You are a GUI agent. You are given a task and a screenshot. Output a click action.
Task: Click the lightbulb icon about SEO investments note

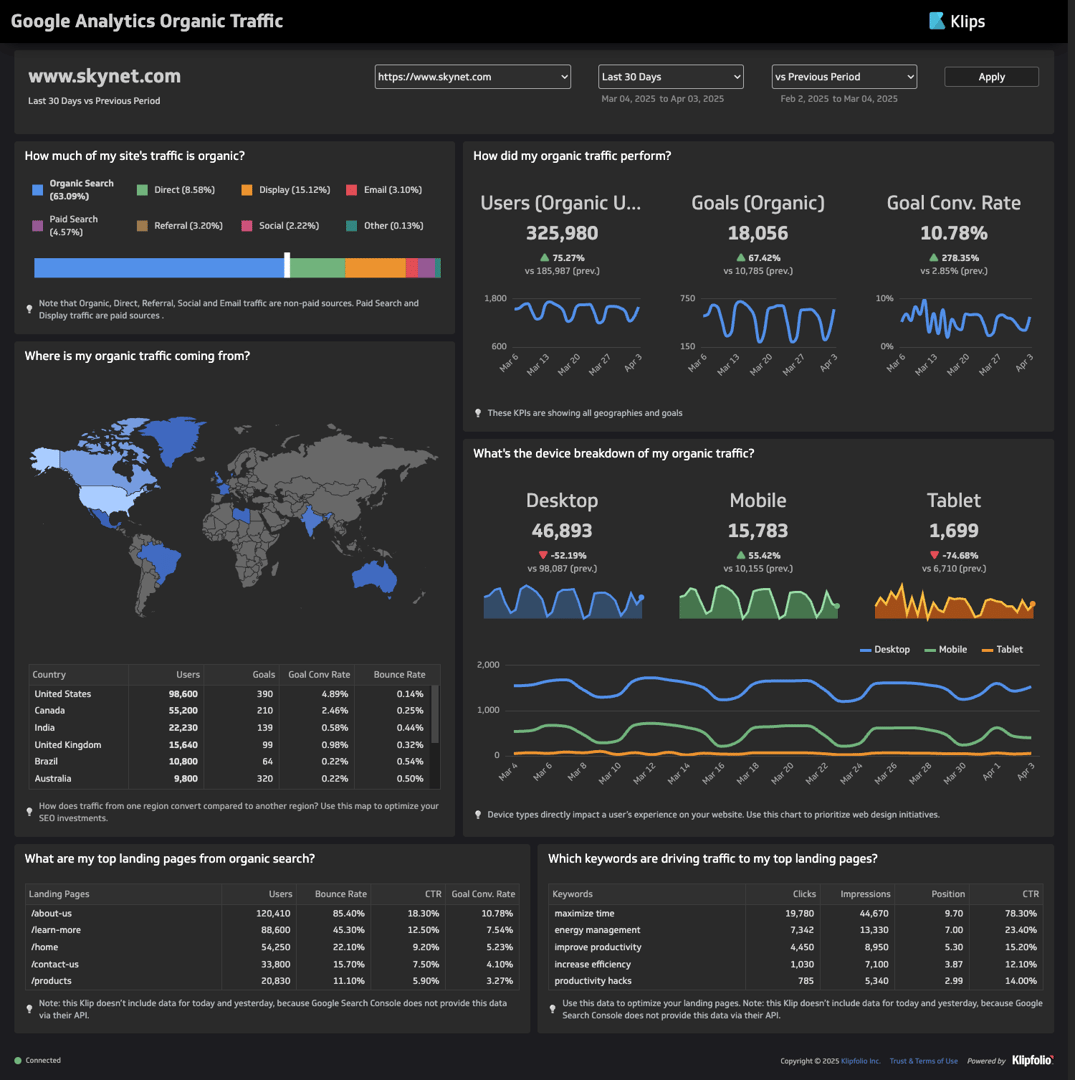coord(29,812)
